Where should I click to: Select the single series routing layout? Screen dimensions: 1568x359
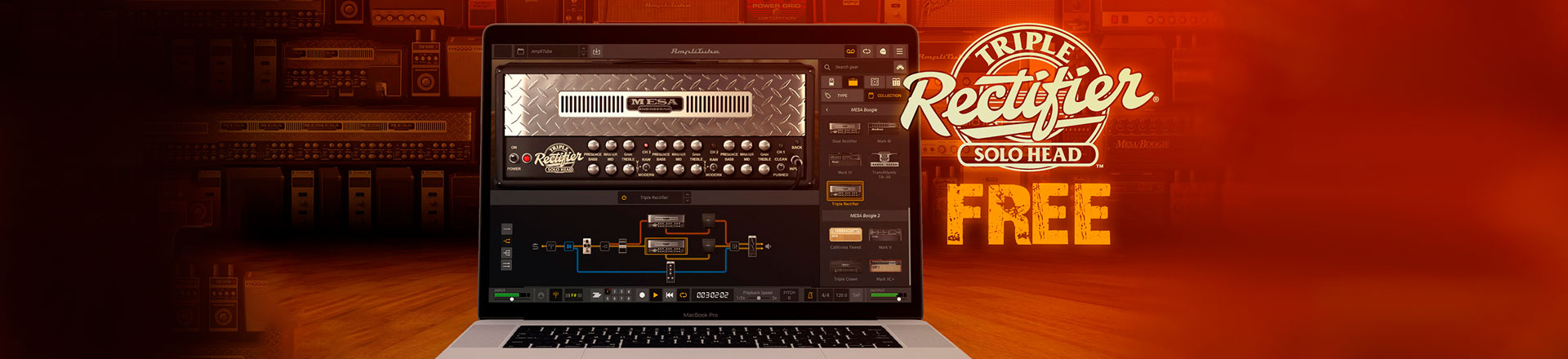[x=506, y=228]
